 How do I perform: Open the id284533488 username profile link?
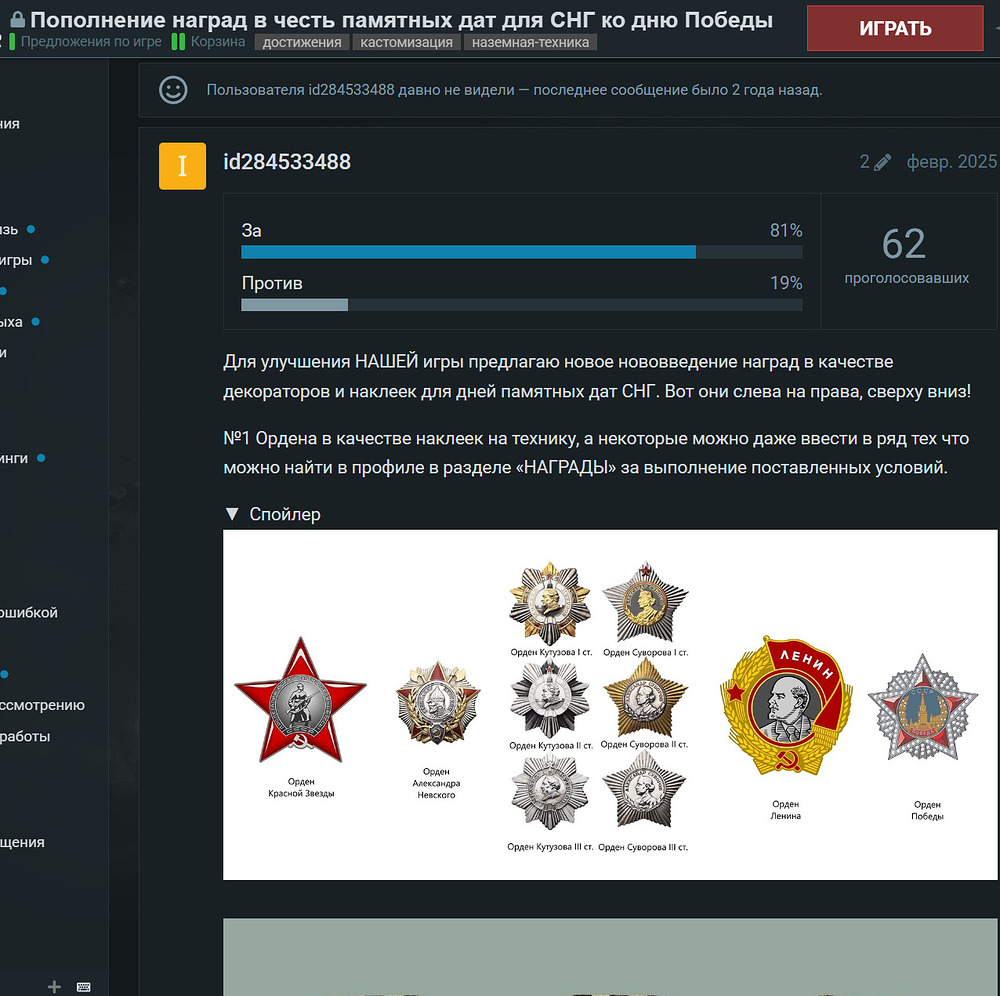287,161
